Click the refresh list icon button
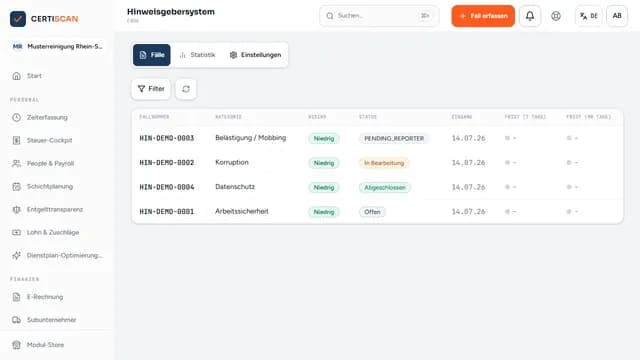The width and height of the screenshot is (640, 360). (x=186, y=89)
